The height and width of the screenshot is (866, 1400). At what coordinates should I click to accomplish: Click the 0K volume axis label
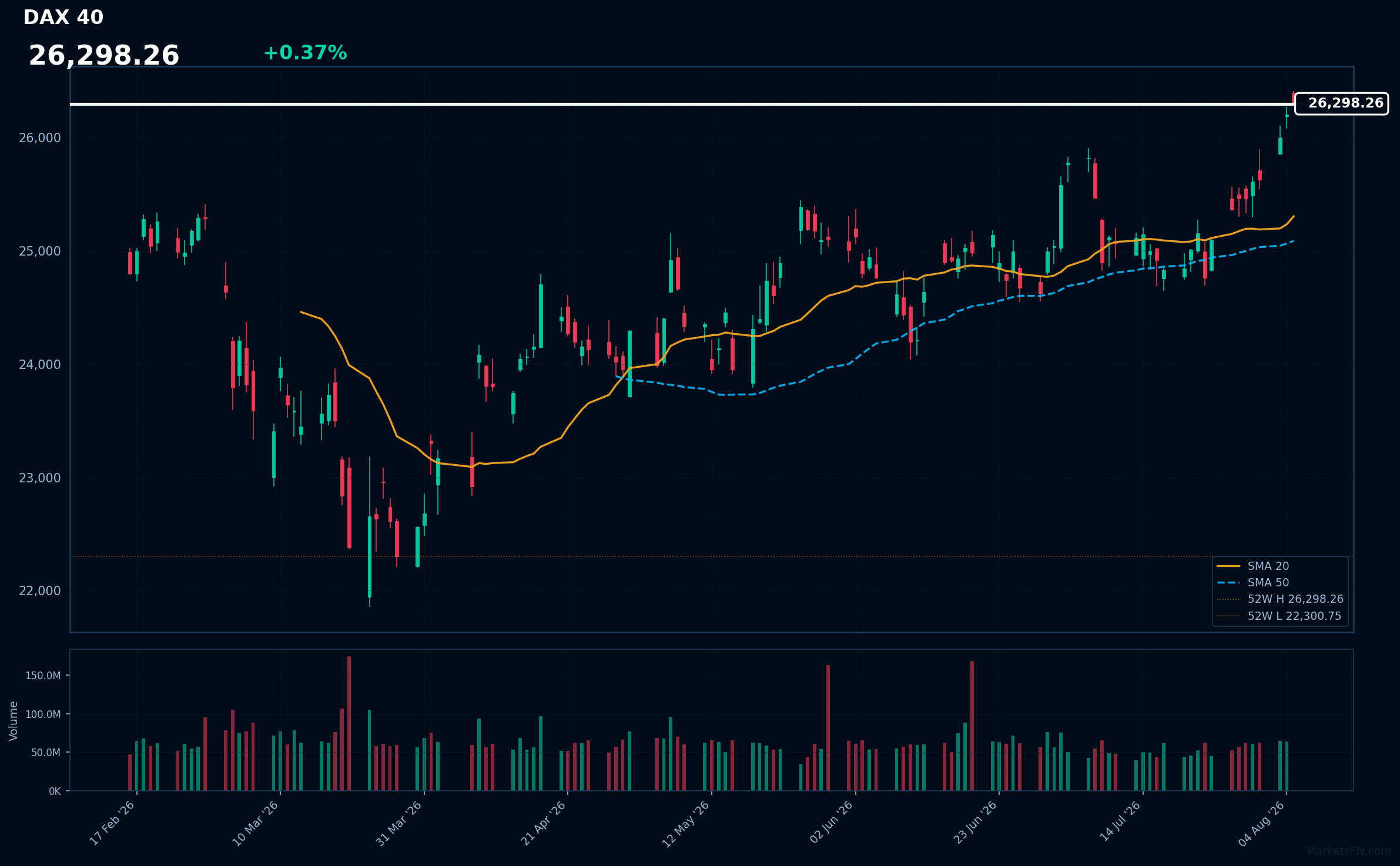tap(55, 791)
